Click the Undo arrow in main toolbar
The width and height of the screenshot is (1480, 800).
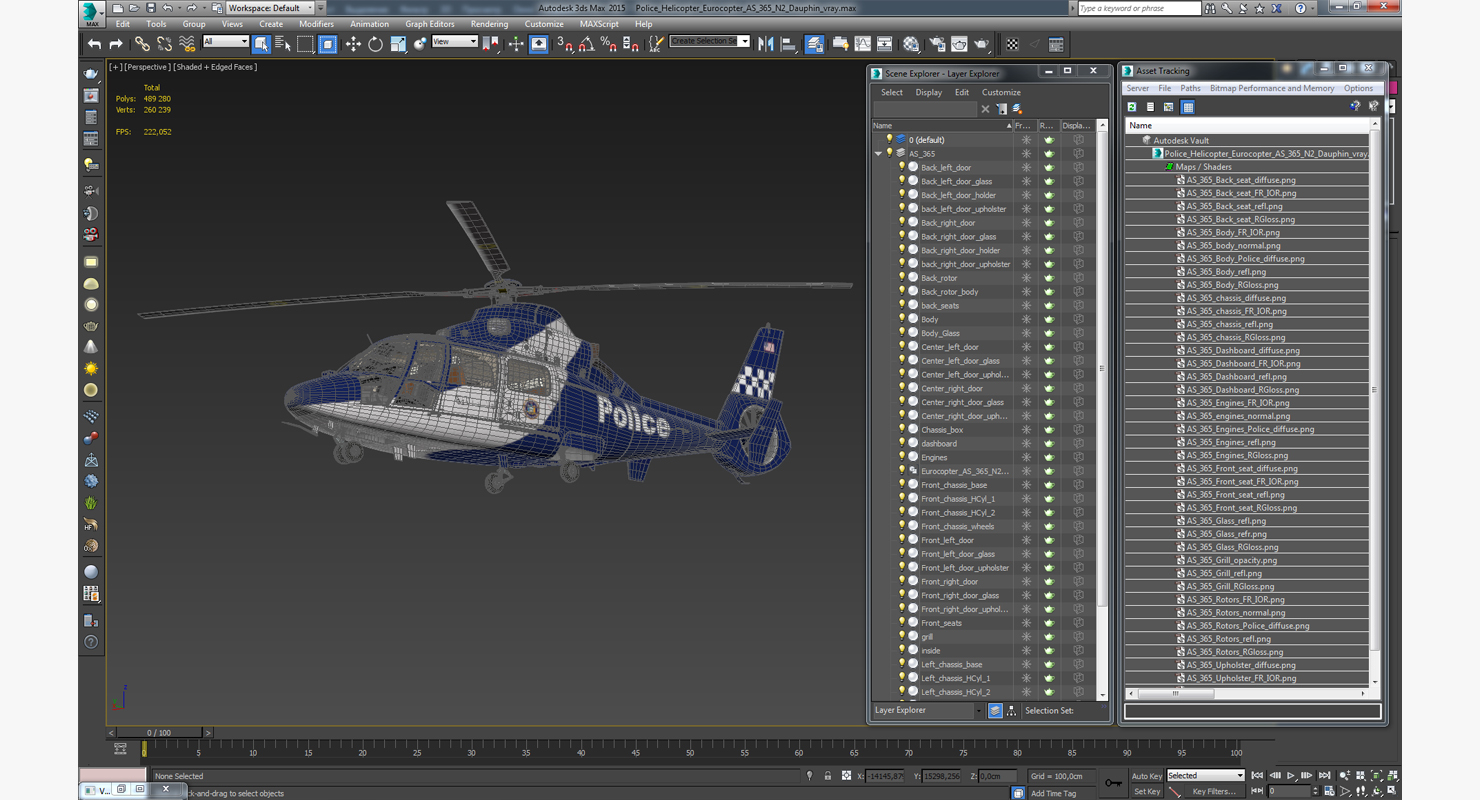point(94,44)
